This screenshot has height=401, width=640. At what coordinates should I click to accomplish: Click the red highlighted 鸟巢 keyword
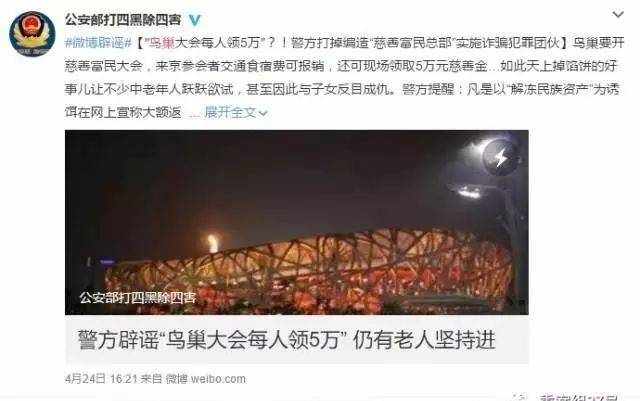[x=161, y=43]
